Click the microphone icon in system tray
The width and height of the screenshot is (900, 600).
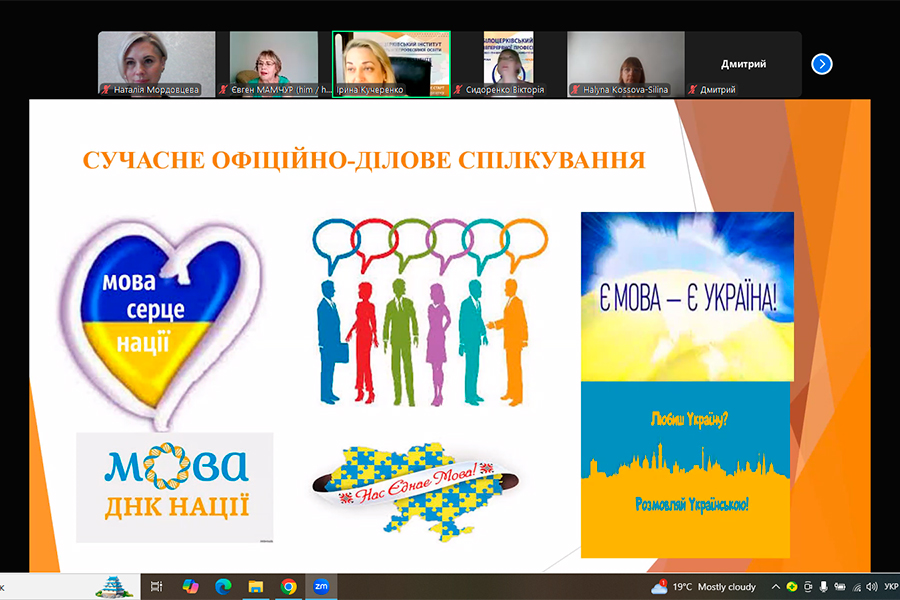pos(823,586)
